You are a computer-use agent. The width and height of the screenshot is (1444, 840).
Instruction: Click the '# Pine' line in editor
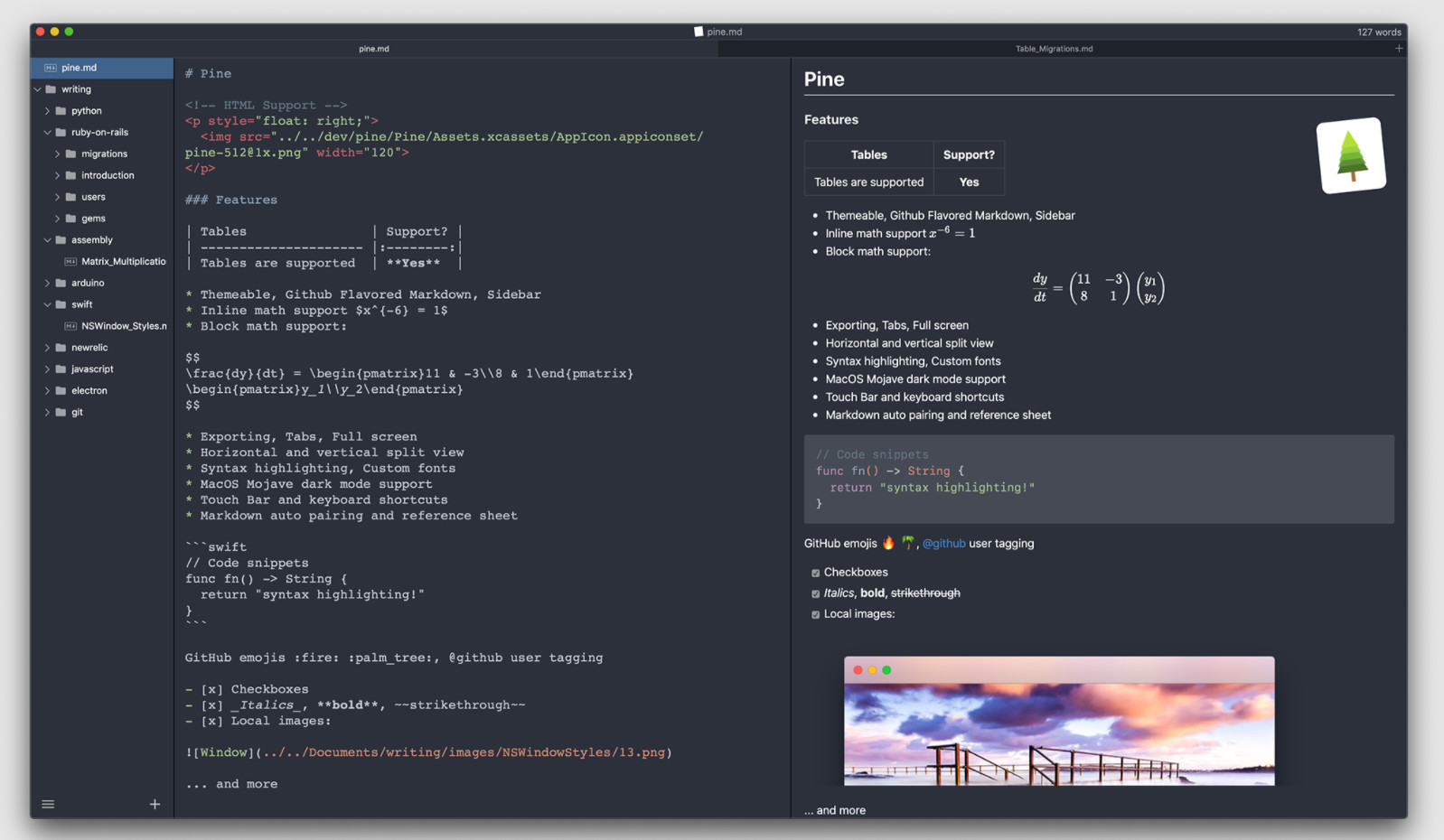pyautogui.click(x=209, y=74)
